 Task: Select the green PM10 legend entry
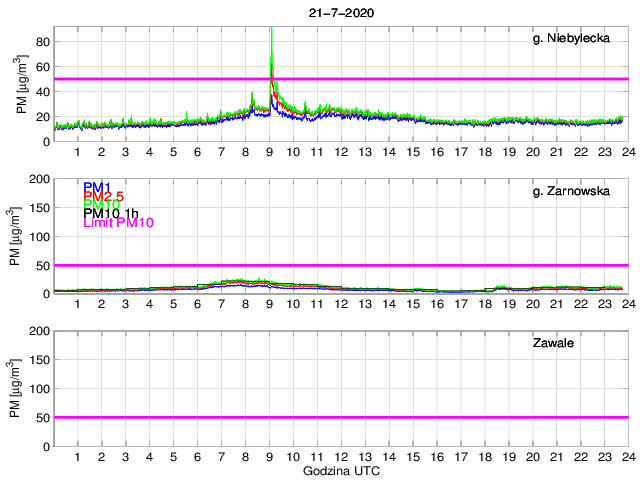click(100, 207)
